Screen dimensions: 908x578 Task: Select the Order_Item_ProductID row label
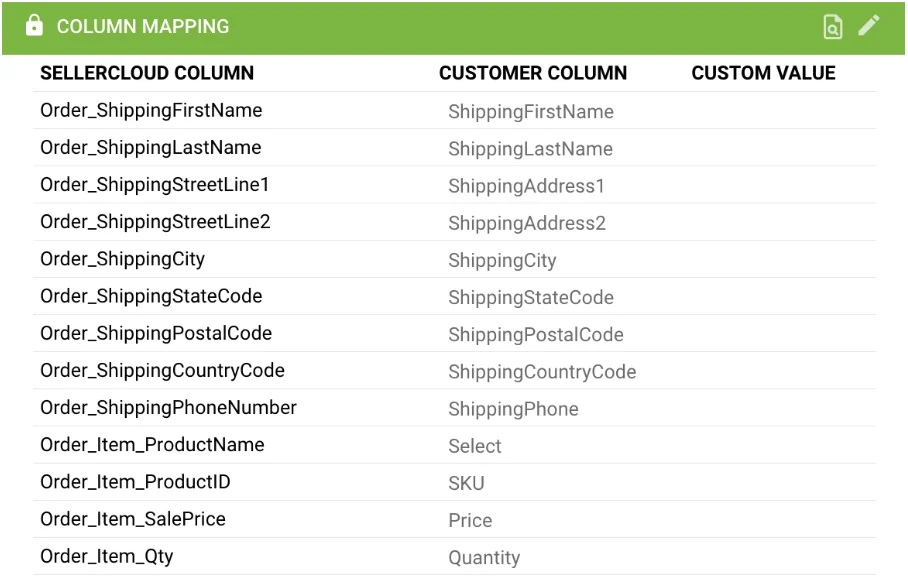click(x=135, y=481)
